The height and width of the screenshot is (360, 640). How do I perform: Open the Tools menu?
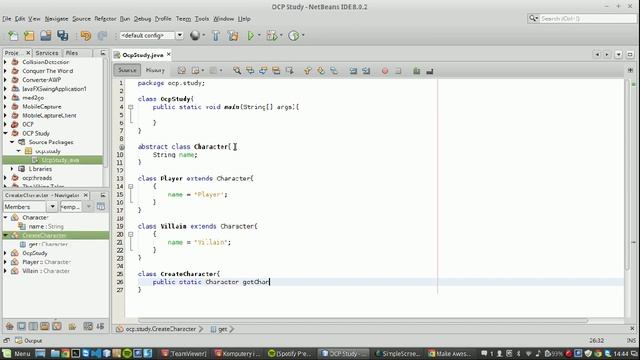coord(202,19)
